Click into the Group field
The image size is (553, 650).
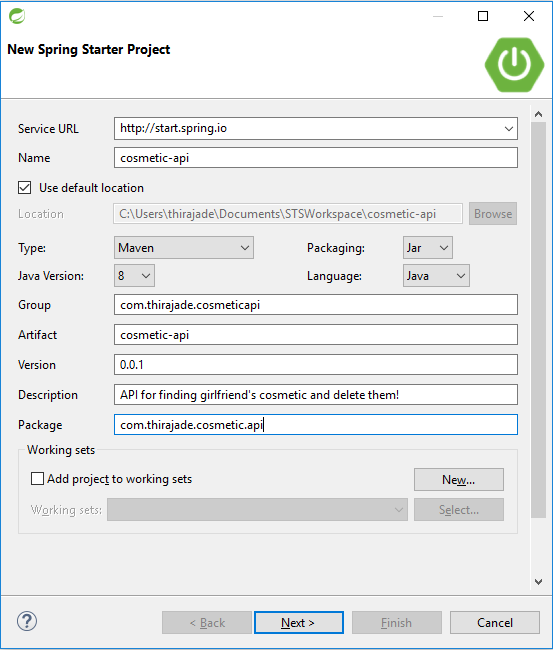[316, 305]
